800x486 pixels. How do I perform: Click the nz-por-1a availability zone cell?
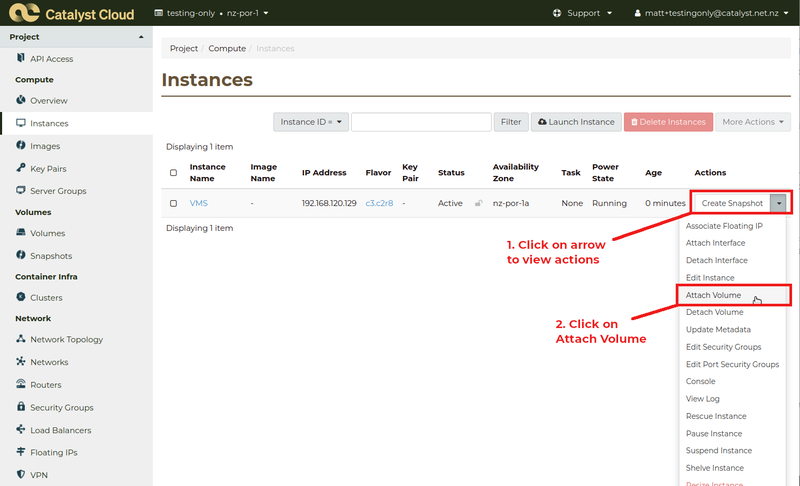click(x=511, y=203)
